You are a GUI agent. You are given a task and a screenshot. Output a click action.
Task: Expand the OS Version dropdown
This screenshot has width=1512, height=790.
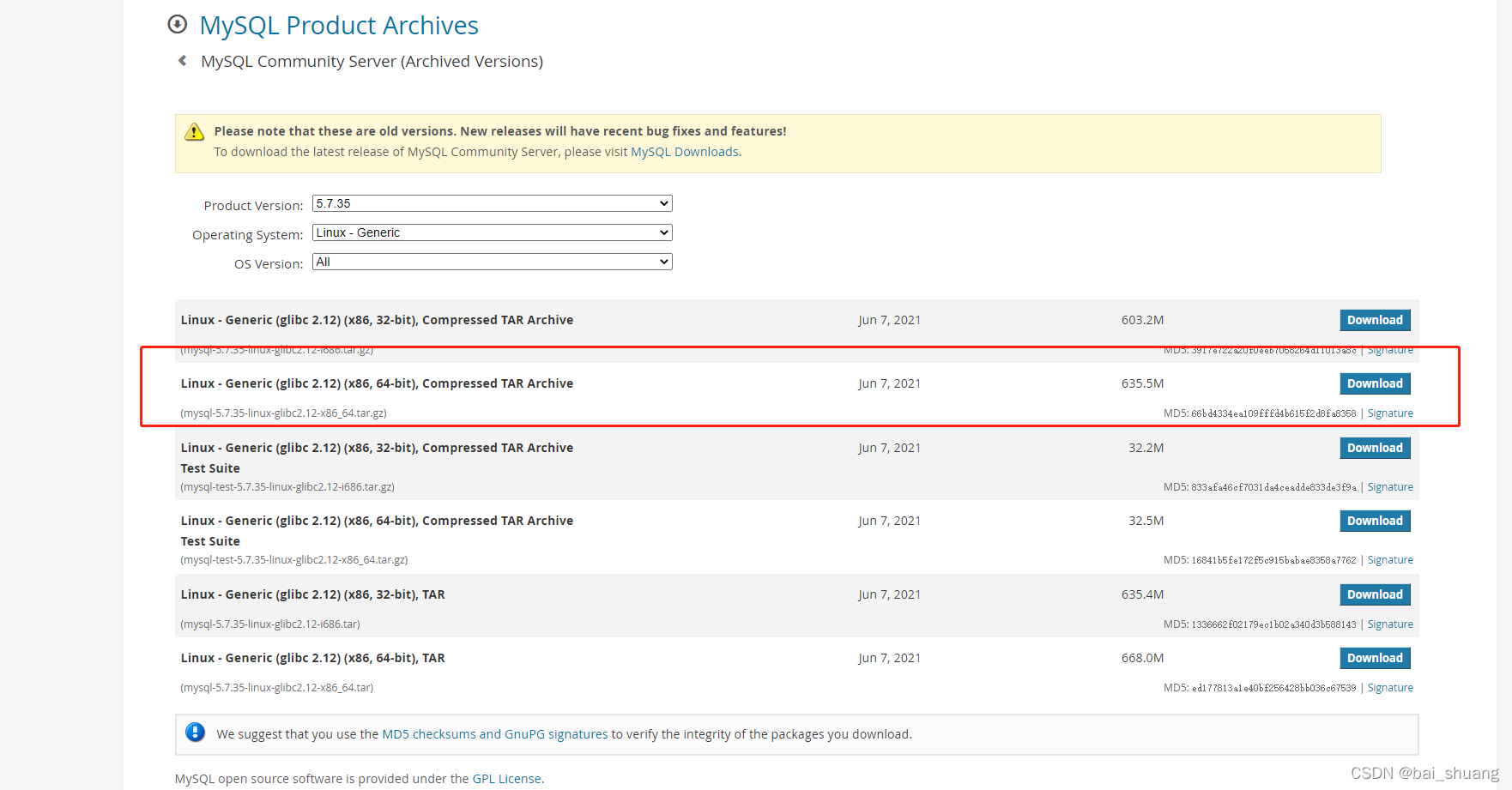[x=492, y=262]
